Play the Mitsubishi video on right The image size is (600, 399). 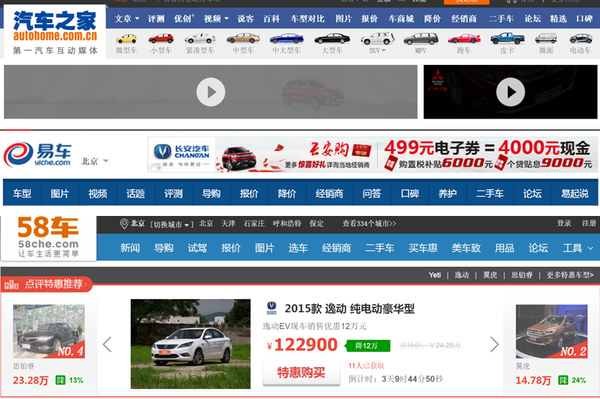[x=510, y=92]
